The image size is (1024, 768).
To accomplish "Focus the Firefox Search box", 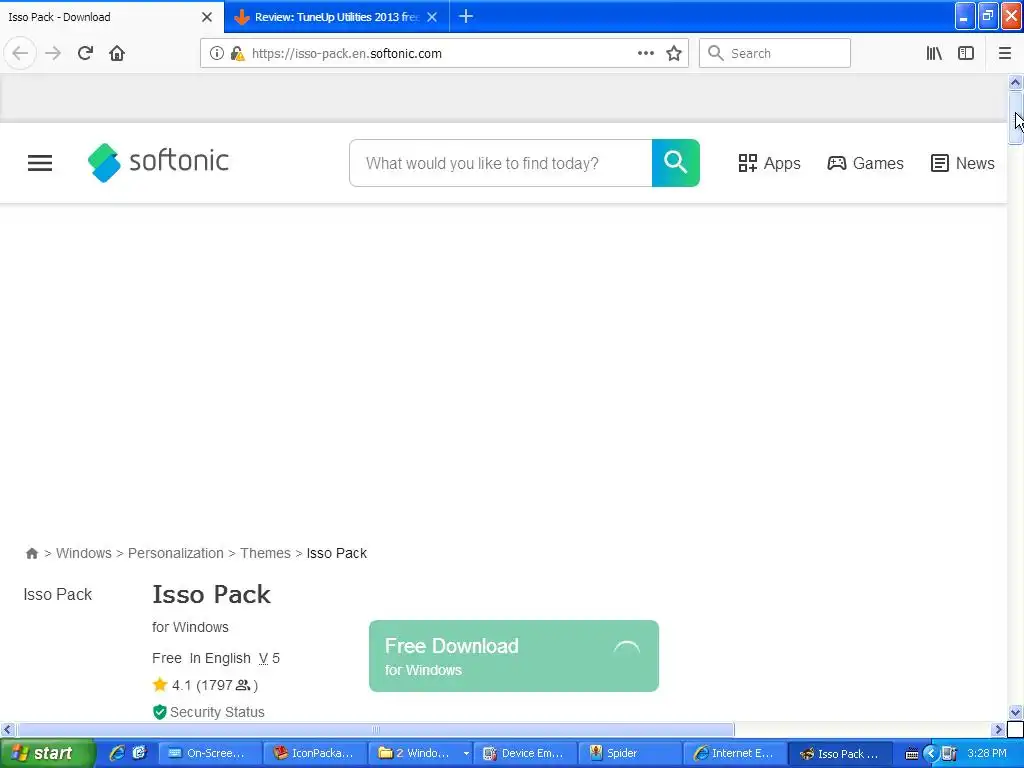I will pyautogui.click(x=775, y=54).
